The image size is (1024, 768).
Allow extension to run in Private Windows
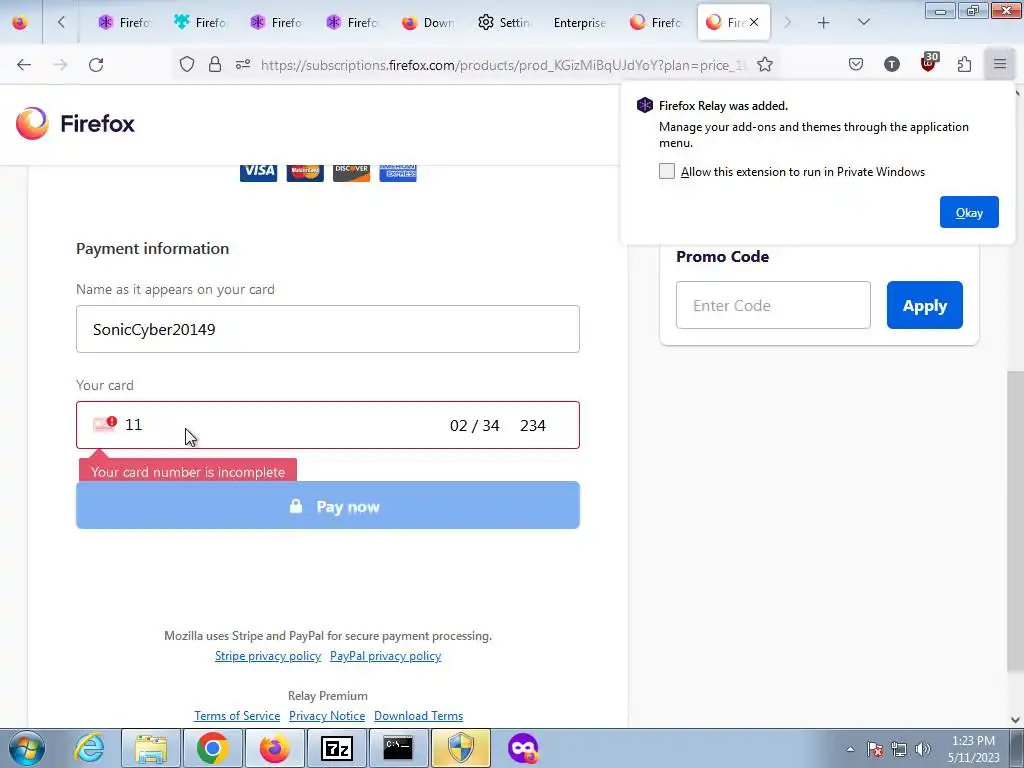(667, 171)
